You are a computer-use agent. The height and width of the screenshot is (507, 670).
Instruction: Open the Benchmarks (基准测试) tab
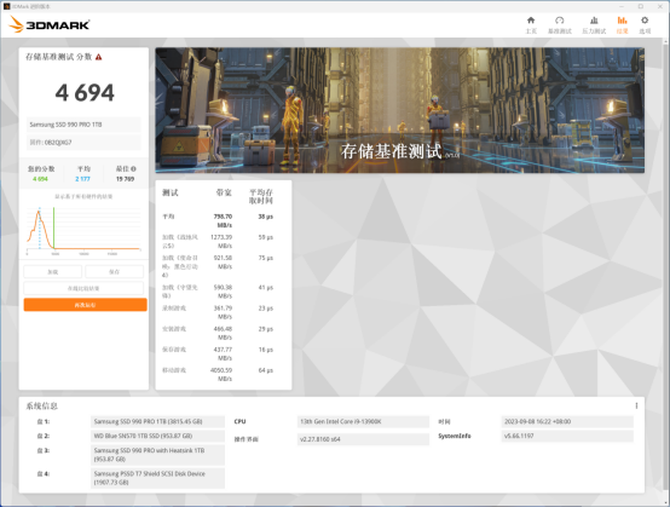(x=560, y=24)
